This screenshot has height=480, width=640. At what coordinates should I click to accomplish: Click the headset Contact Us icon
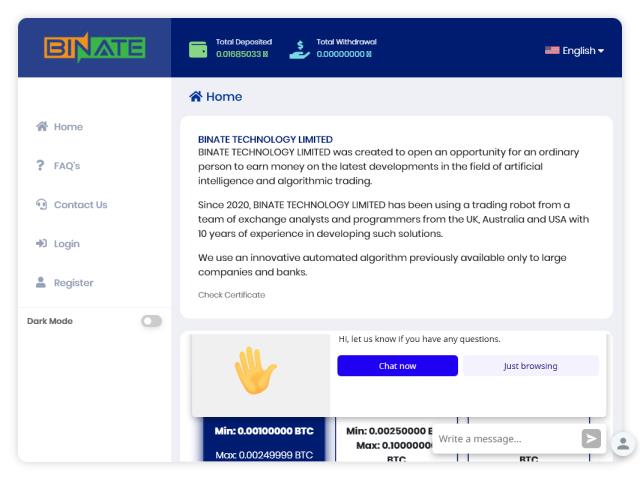(41, 204)
